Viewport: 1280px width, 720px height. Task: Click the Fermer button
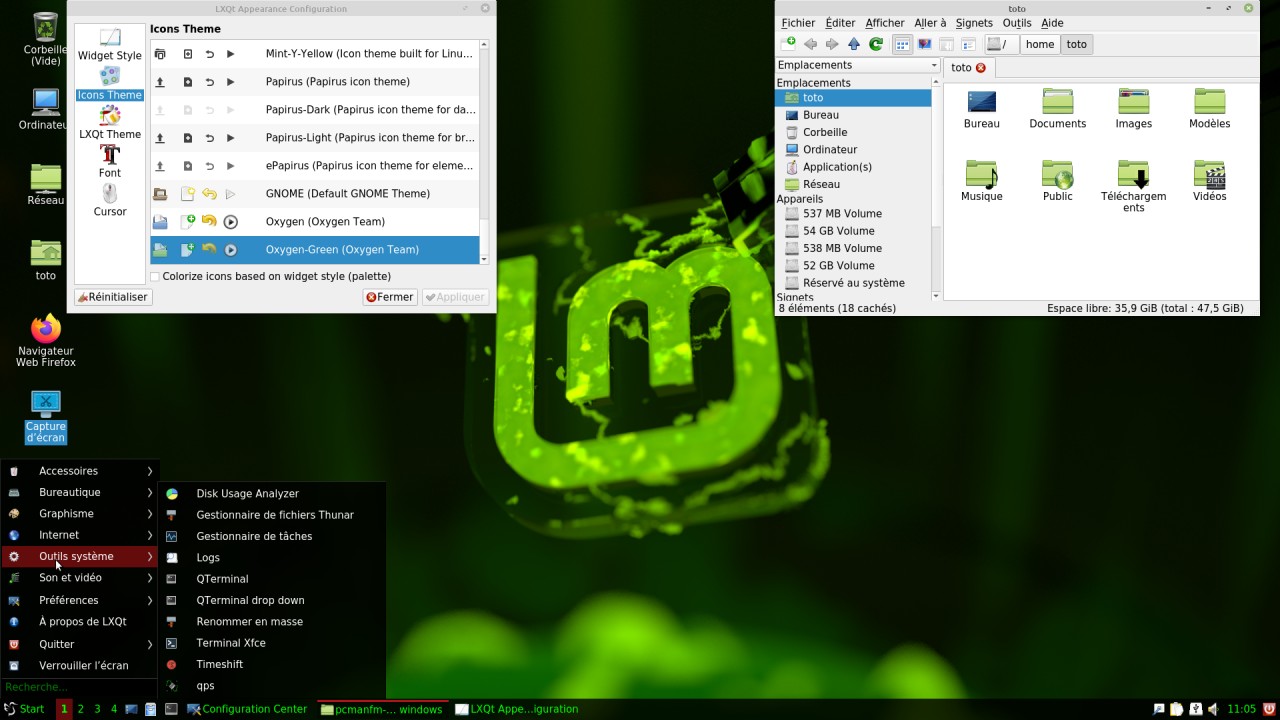[390, 297]
